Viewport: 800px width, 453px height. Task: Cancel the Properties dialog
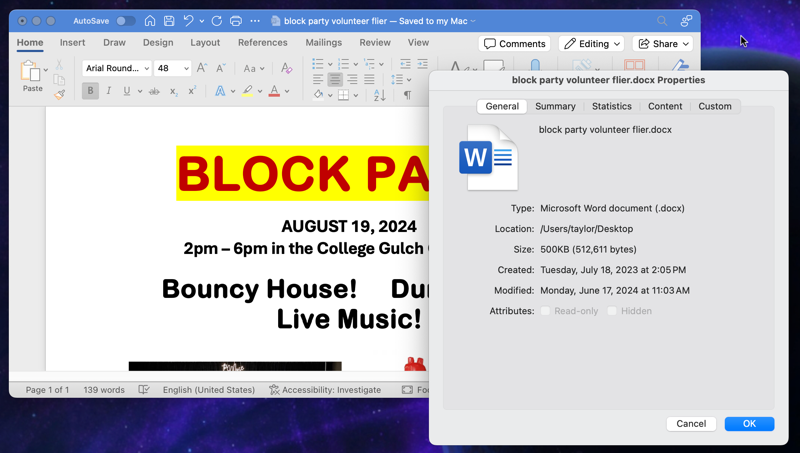(x=691, y=423)
